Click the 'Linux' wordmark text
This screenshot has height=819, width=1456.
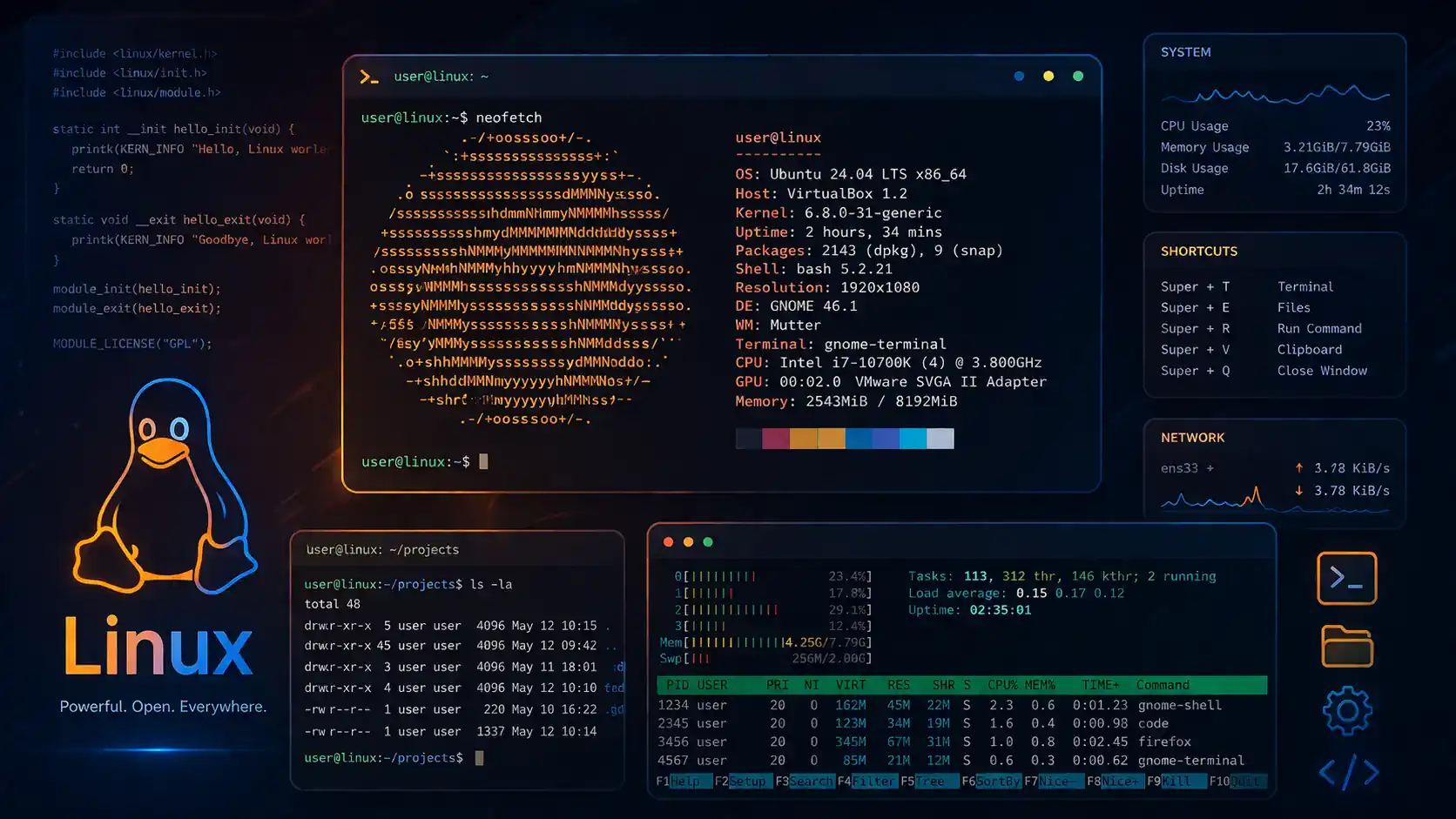pyautogui.click(x=158, y=646)
